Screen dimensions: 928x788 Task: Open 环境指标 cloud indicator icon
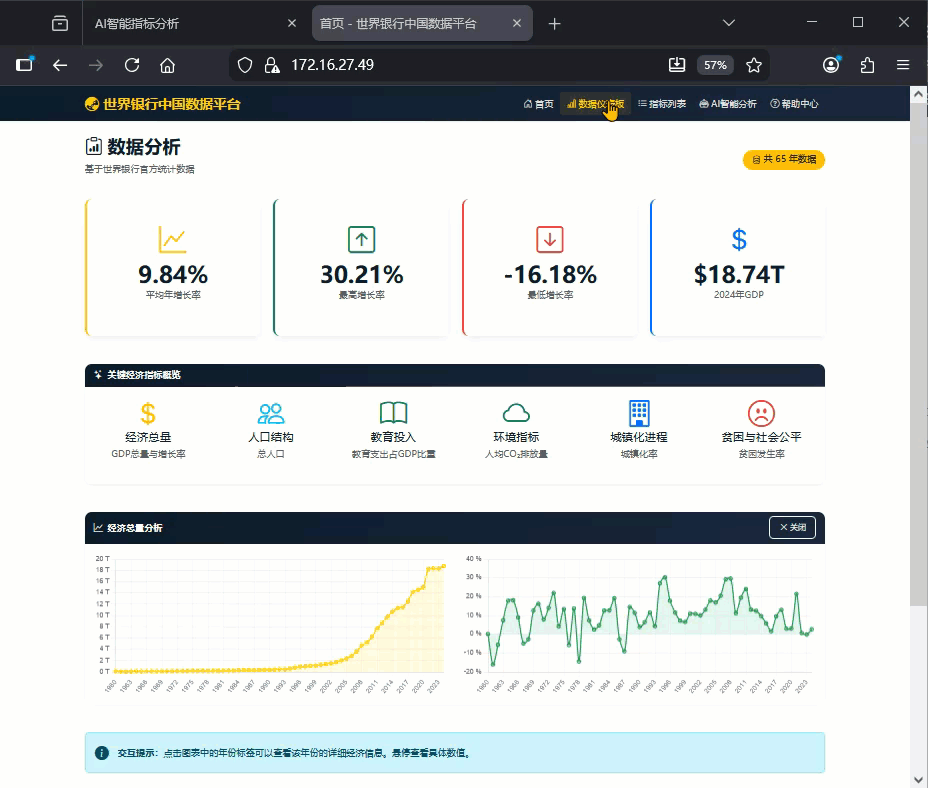(x=516, y=413)
